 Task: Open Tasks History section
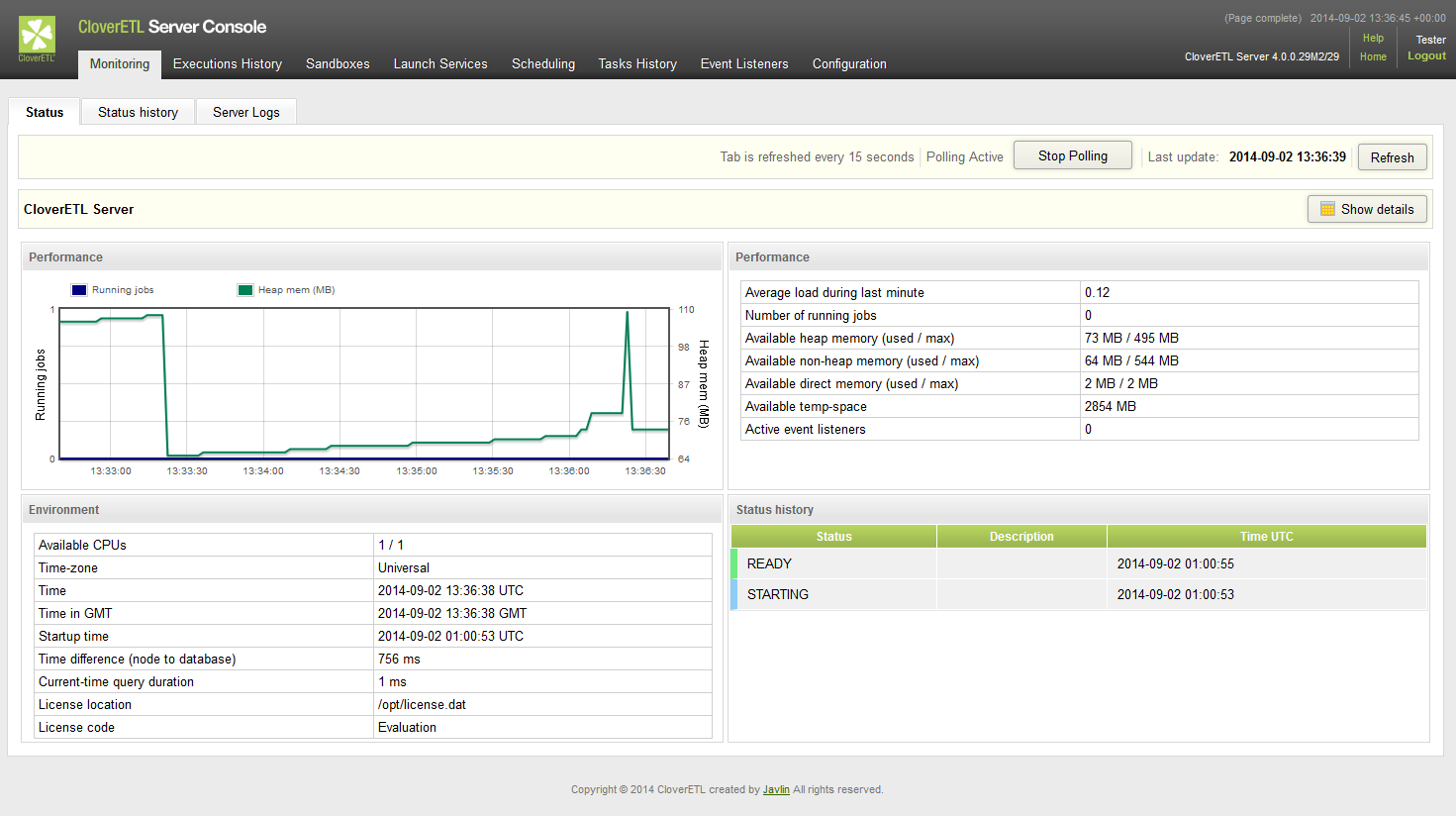(x=637, y=63)
